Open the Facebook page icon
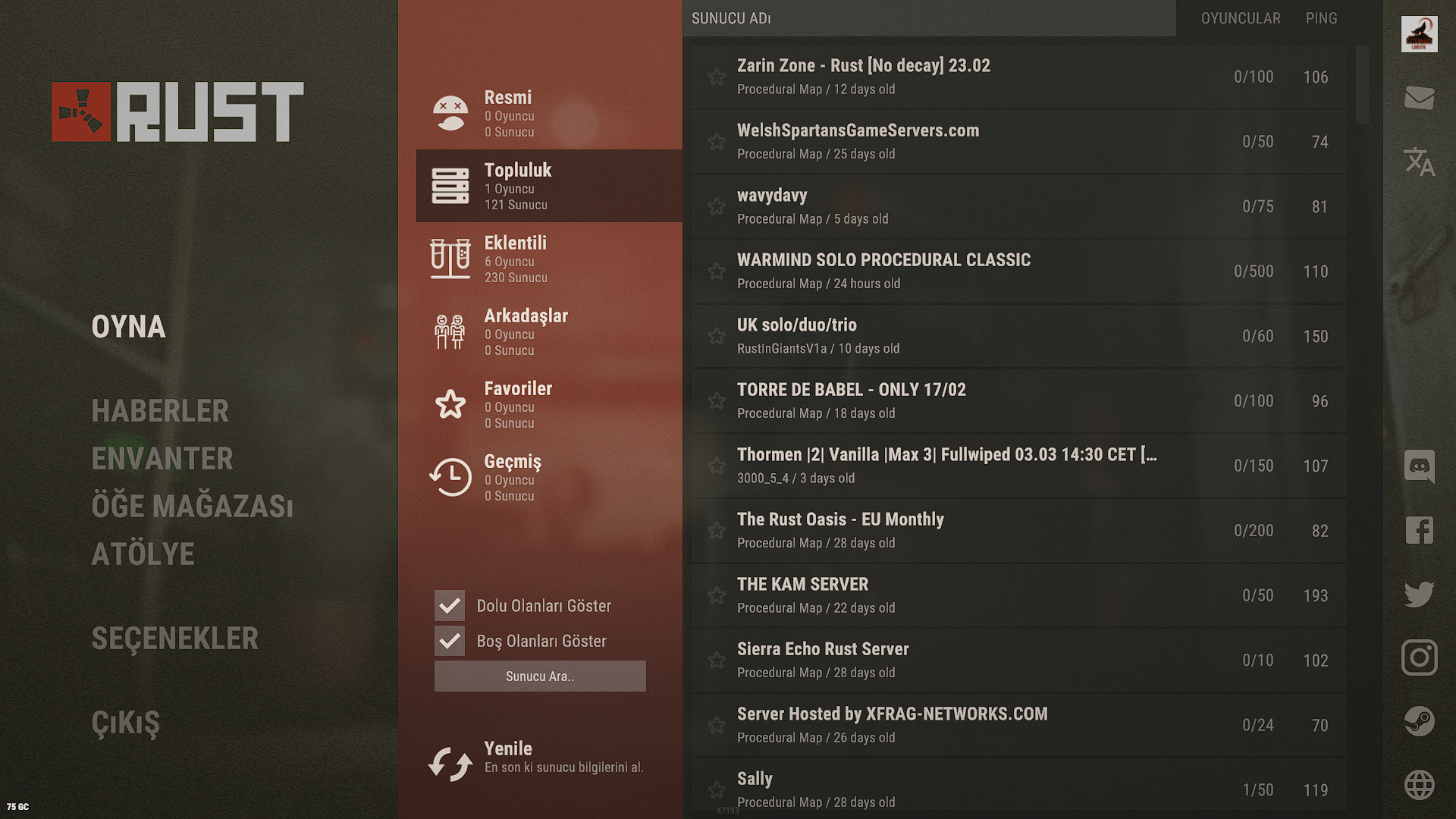 point(1419,530)
